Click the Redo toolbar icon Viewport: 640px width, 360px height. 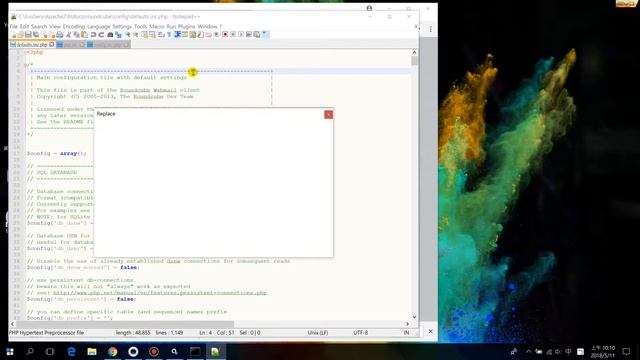[x=101, y=35]
